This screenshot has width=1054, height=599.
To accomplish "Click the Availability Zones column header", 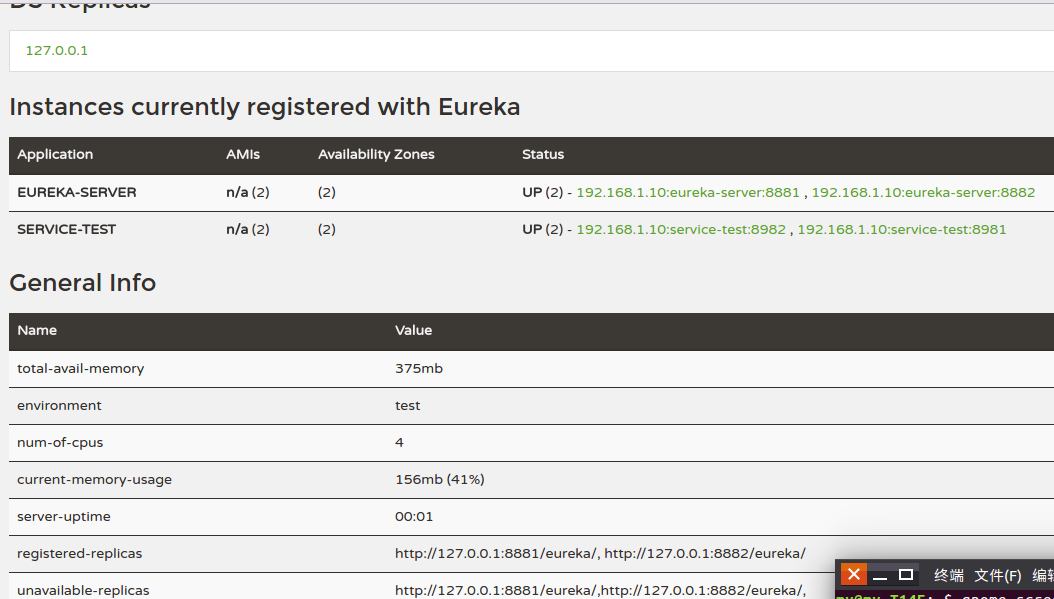I will (376, 155).
